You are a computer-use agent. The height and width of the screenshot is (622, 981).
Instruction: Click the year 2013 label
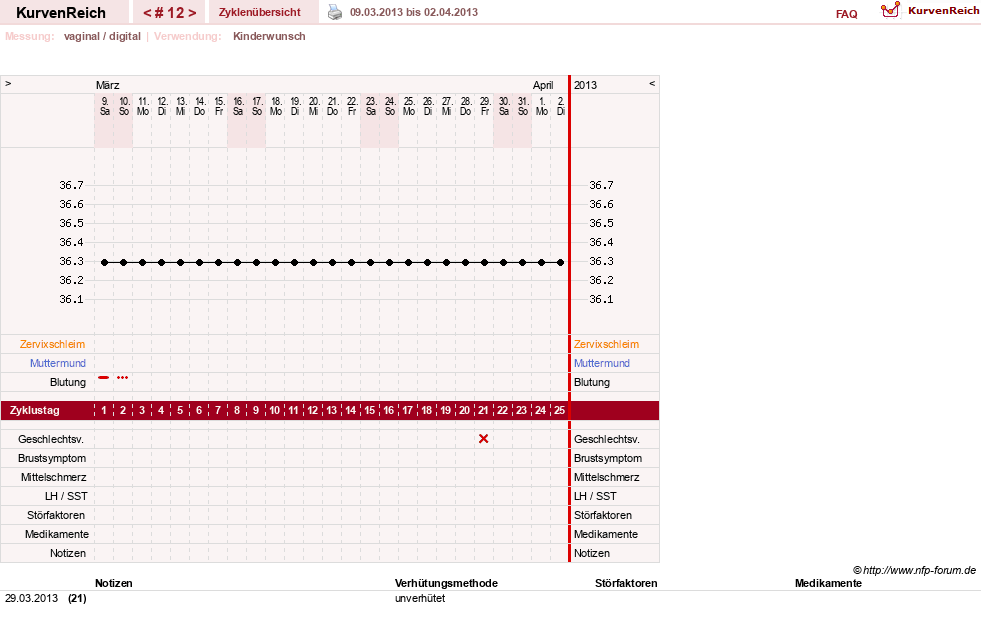pos(586,85)
